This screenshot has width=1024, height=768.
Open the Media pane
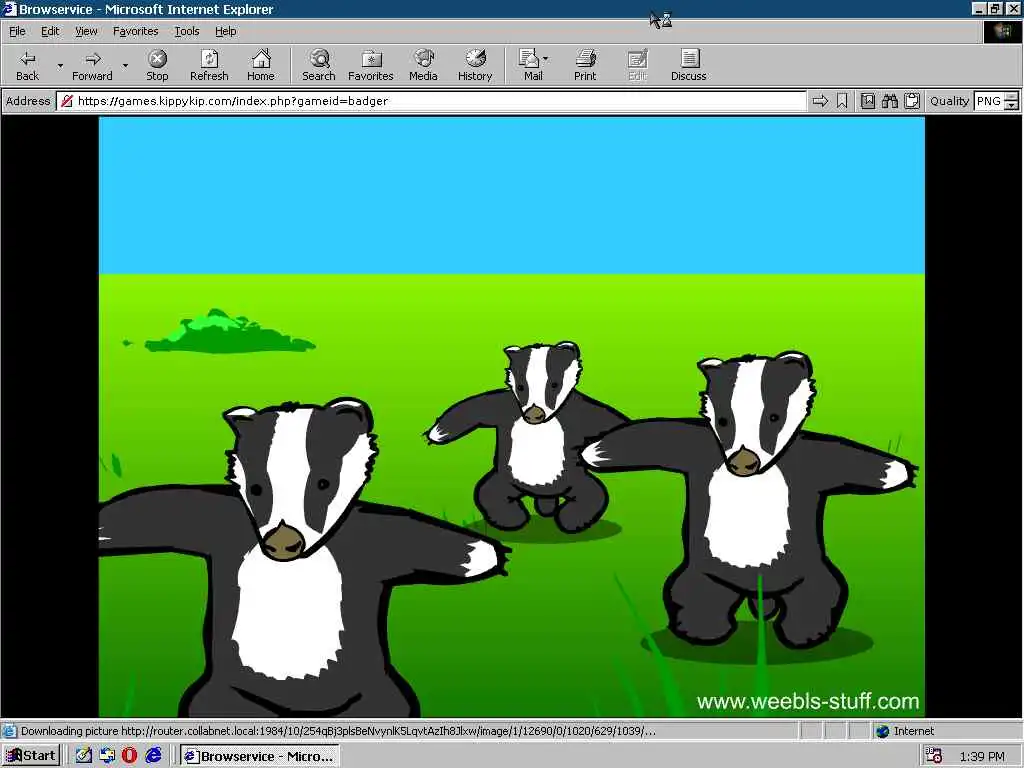423,65
